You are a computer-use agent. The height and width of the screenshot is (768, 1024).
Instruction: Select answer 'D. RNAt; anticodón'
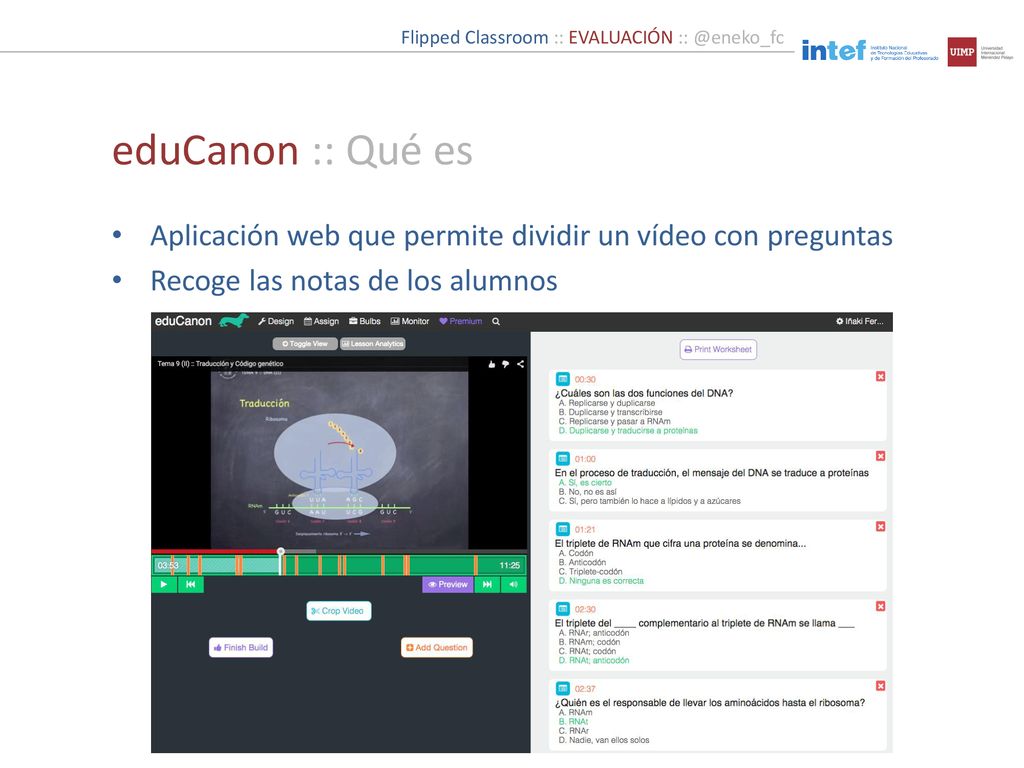pyautogui.click(x=594, y=660)
